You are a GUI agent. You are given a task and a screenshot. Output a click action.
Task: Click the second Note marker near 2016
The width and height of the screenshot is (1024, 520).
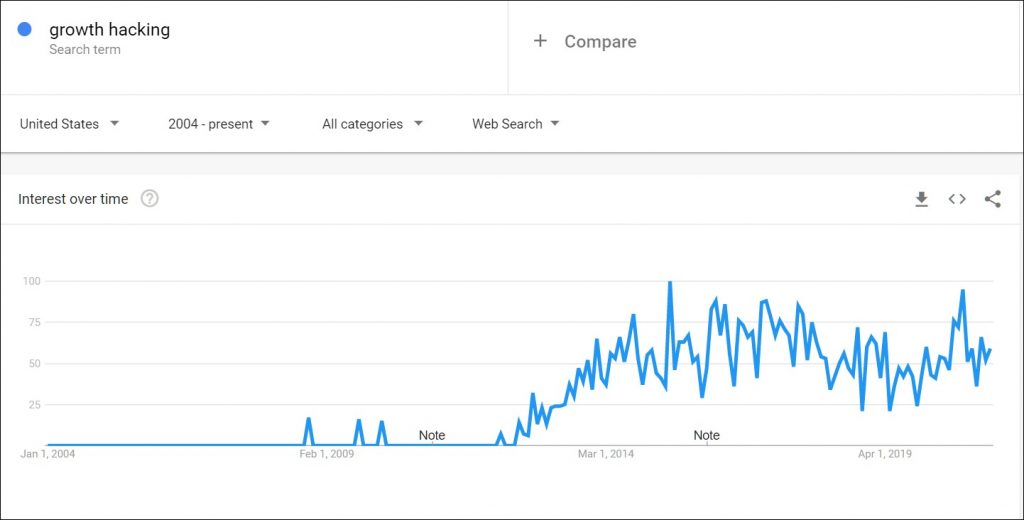(x=707, y=435)
